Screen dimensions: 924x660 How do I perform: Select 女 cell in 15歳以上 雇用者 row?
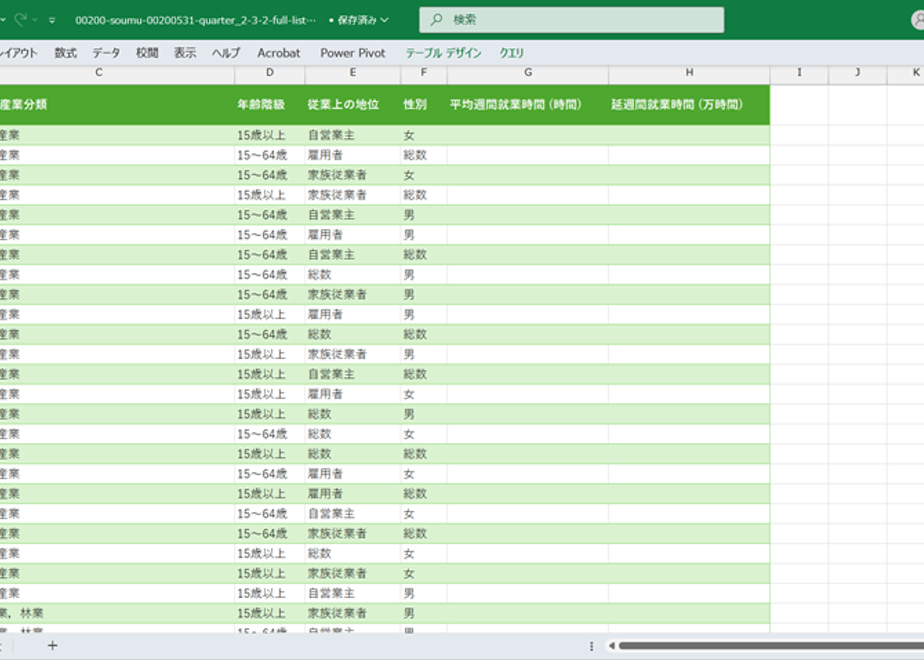point(424,394)
